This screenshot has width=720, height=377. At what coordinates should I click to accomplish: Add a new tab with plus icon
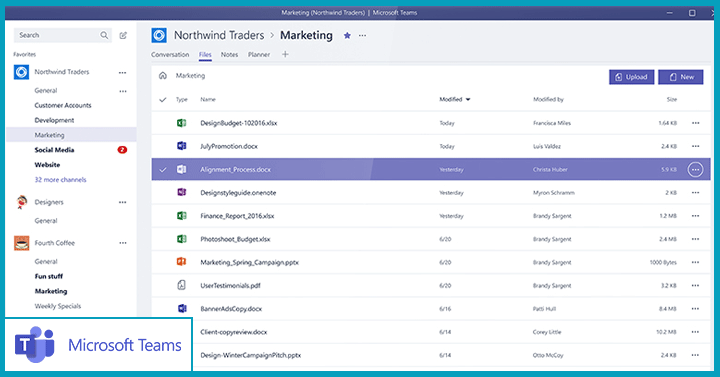[x=285, y=54]
